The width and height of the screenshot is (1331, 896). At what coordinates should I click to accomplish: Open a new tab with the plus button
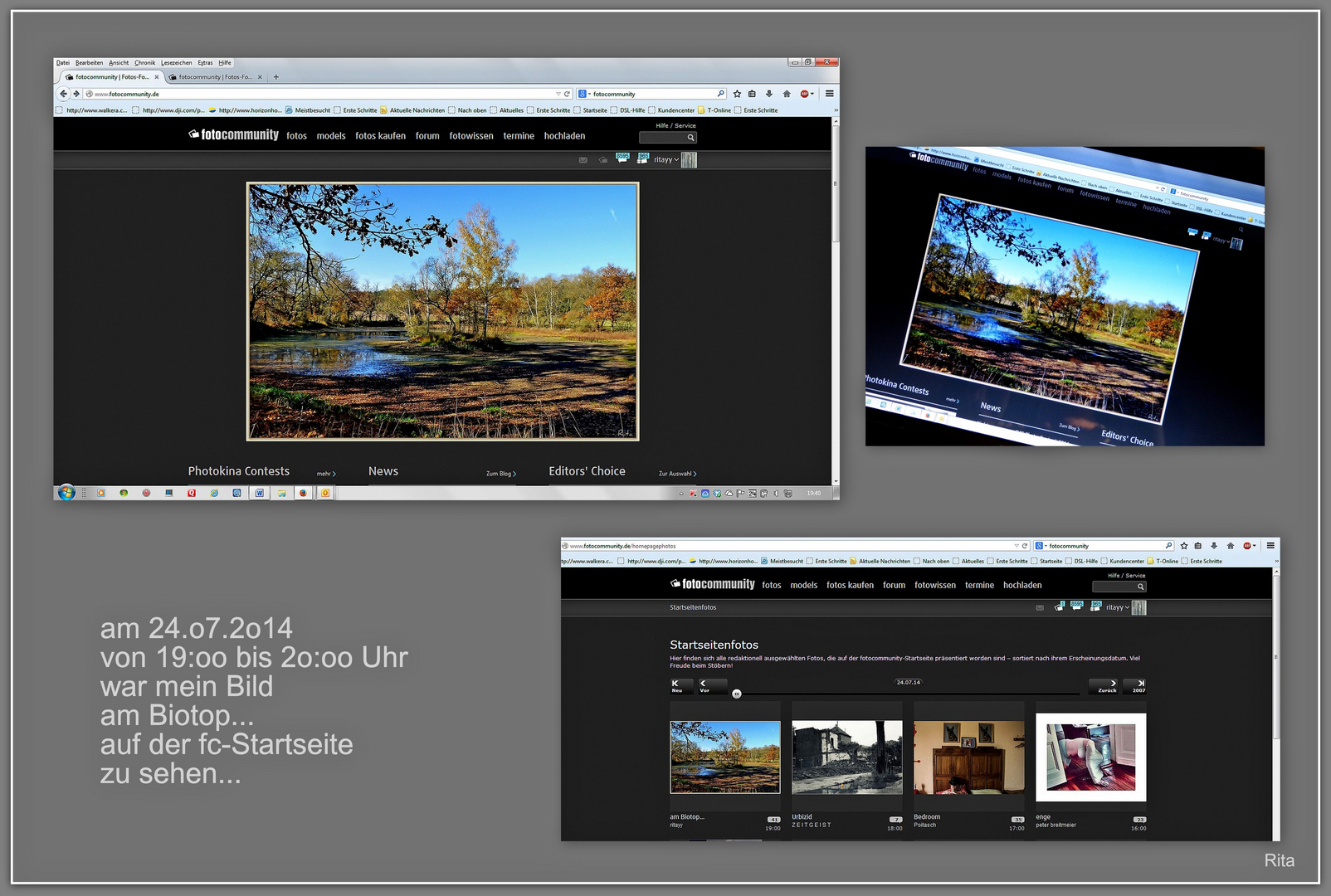tap(276, 77)
